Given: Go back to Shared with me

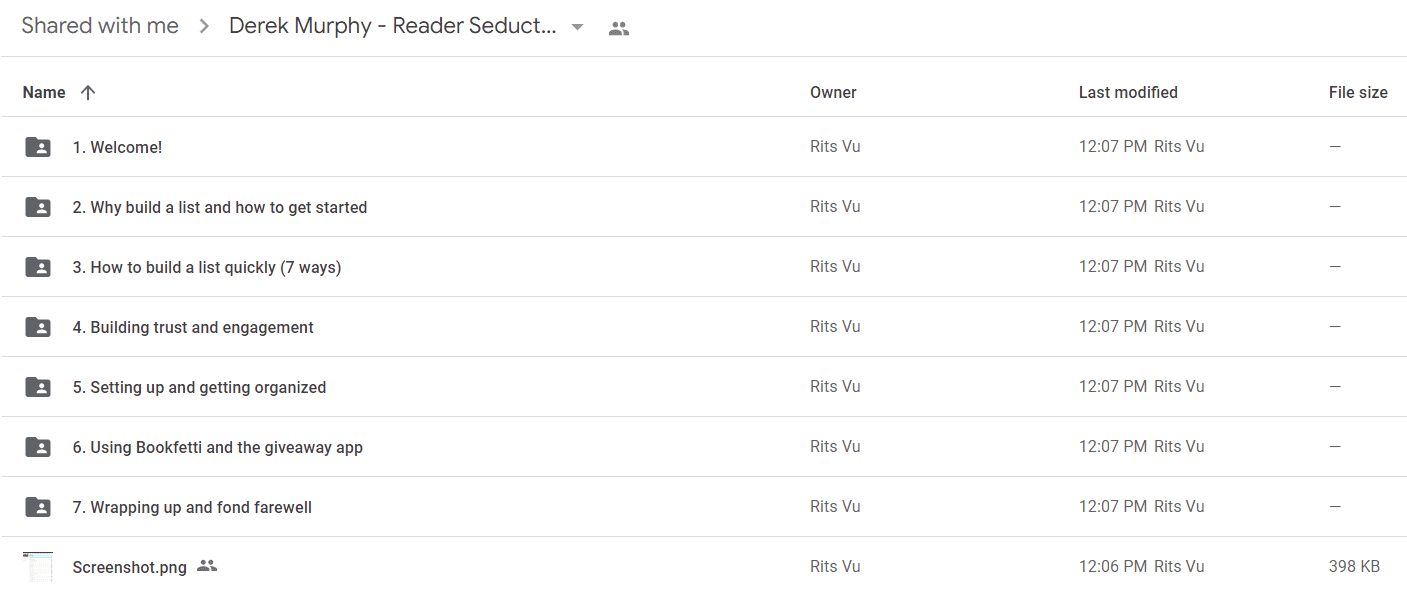Looking at the screenshot, I should coord(100,26).
